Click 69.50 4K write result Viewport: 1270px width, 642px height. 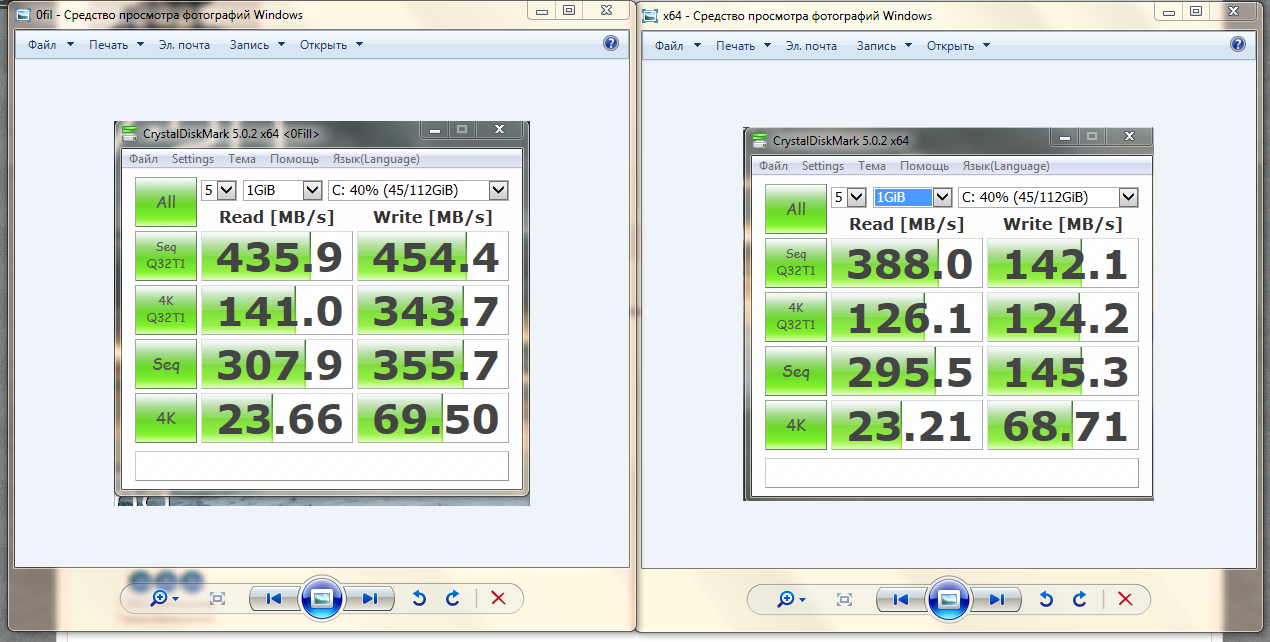(433, 419)
